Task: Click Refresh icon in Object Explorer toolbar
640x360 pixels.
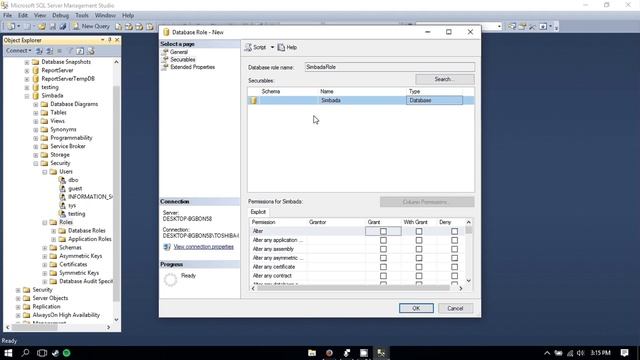Action: (x=80, y=51)
